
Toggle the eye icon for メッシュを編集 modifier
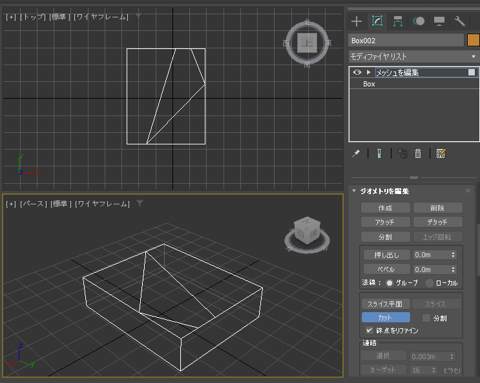coord(357,72)
